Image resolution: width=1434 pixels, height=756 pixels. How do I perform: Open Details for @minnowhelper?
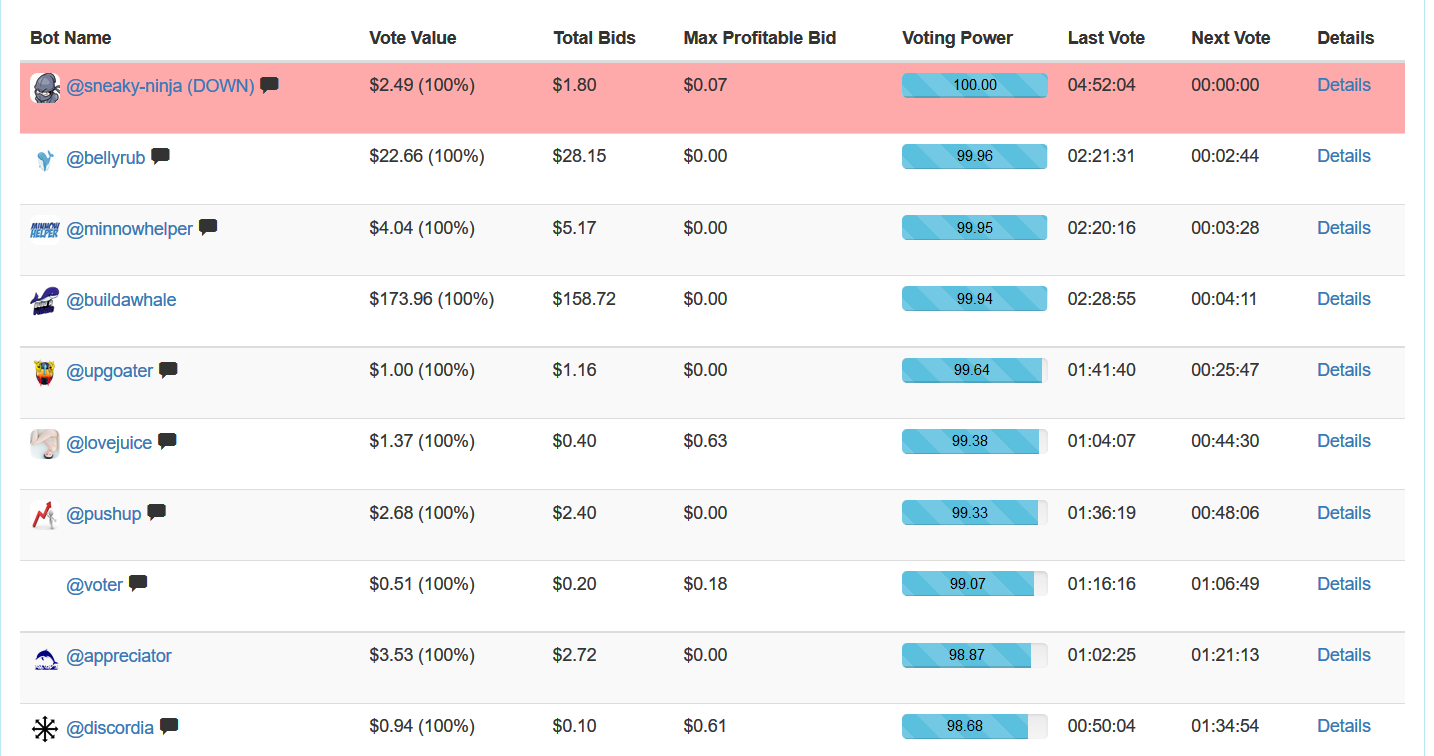pyautogui.click(x=1343, y=228)
